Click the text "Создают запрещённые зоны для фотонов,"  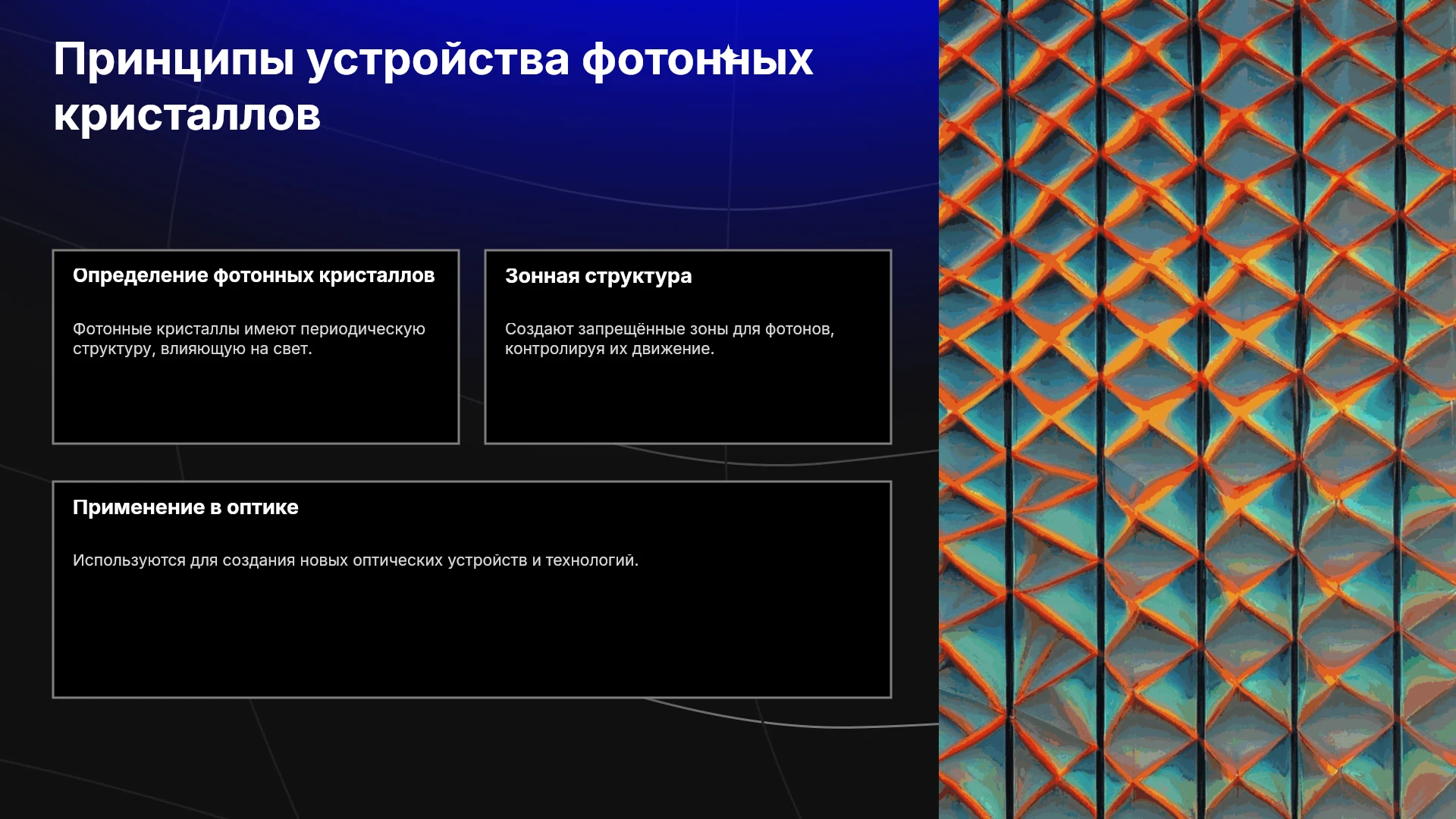click(670, 329)
